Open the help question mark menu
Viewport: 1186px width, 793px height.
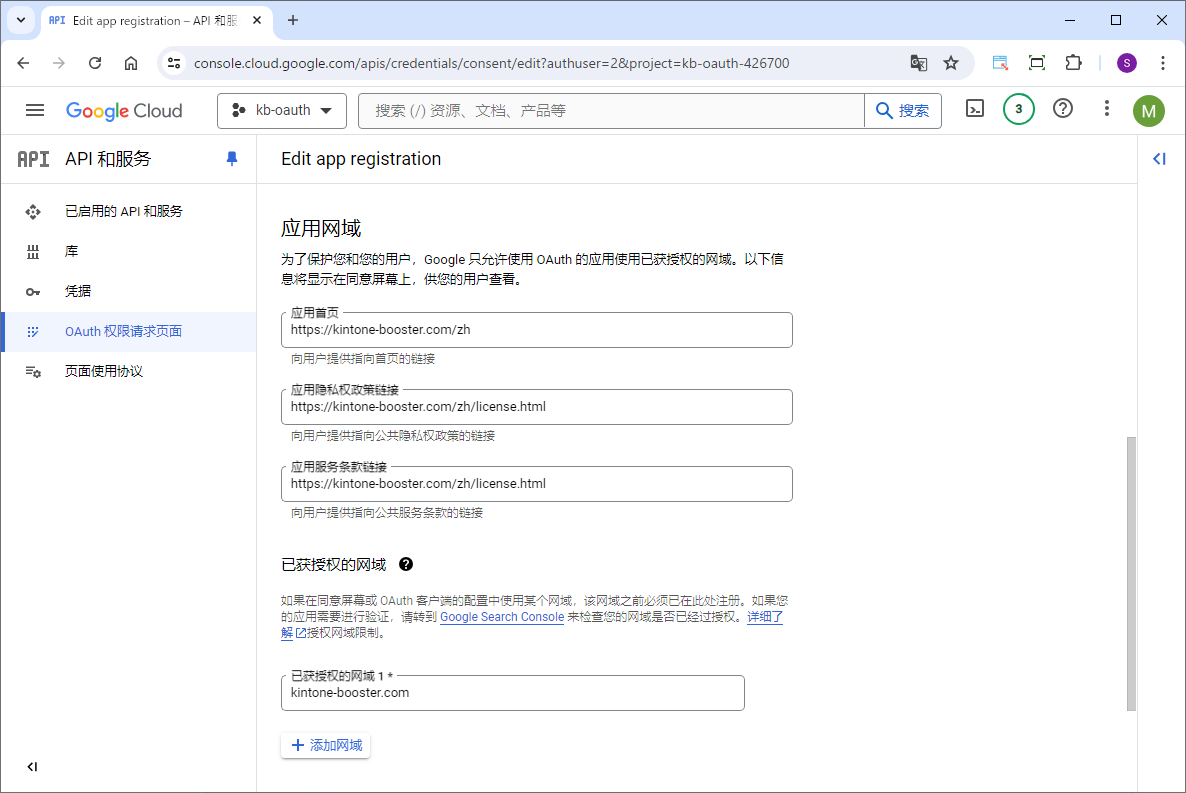pyautogui.click(x=1063, y=109)
